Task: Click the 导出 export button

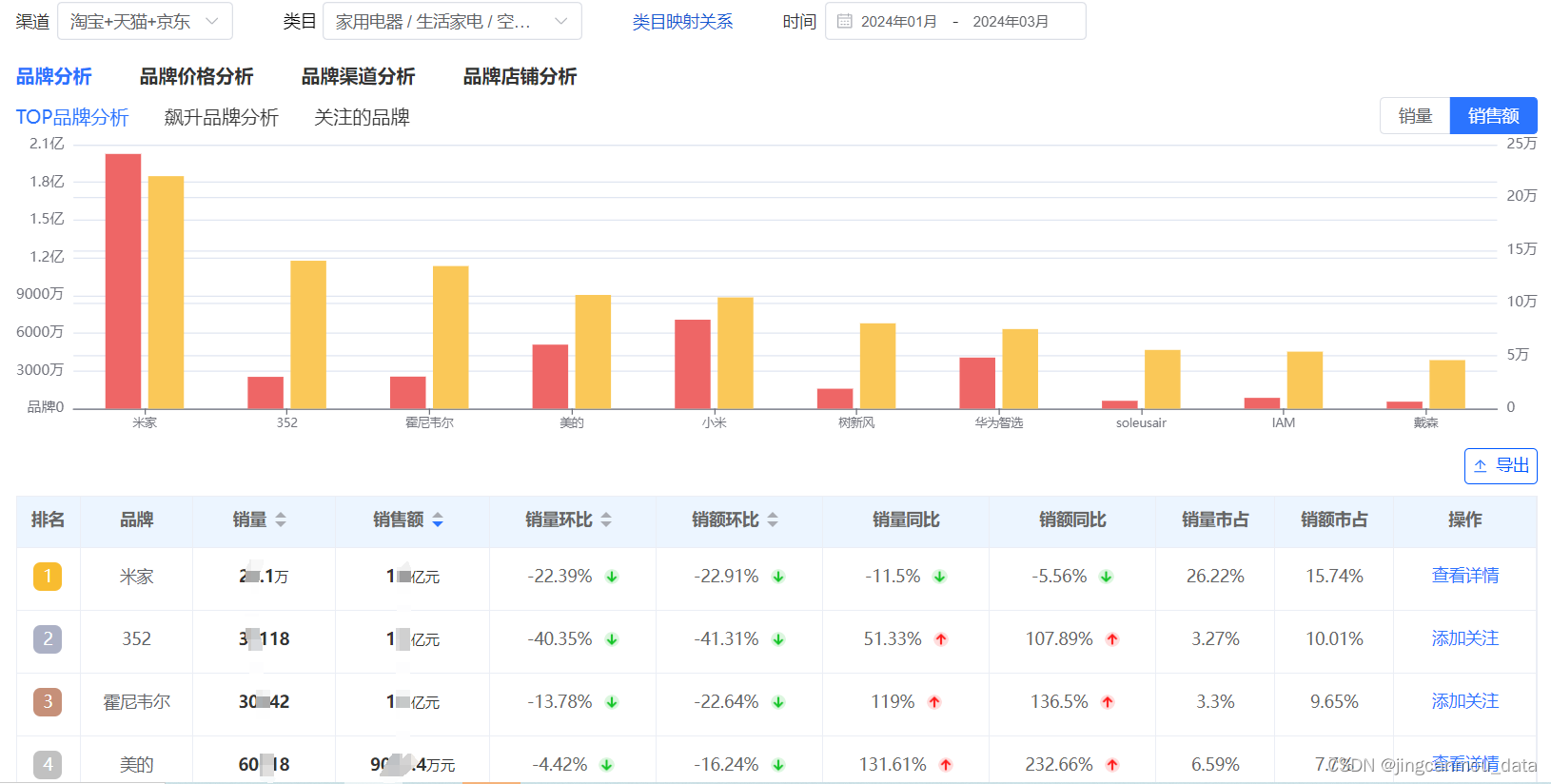Action: click(x=1501, y=466)
